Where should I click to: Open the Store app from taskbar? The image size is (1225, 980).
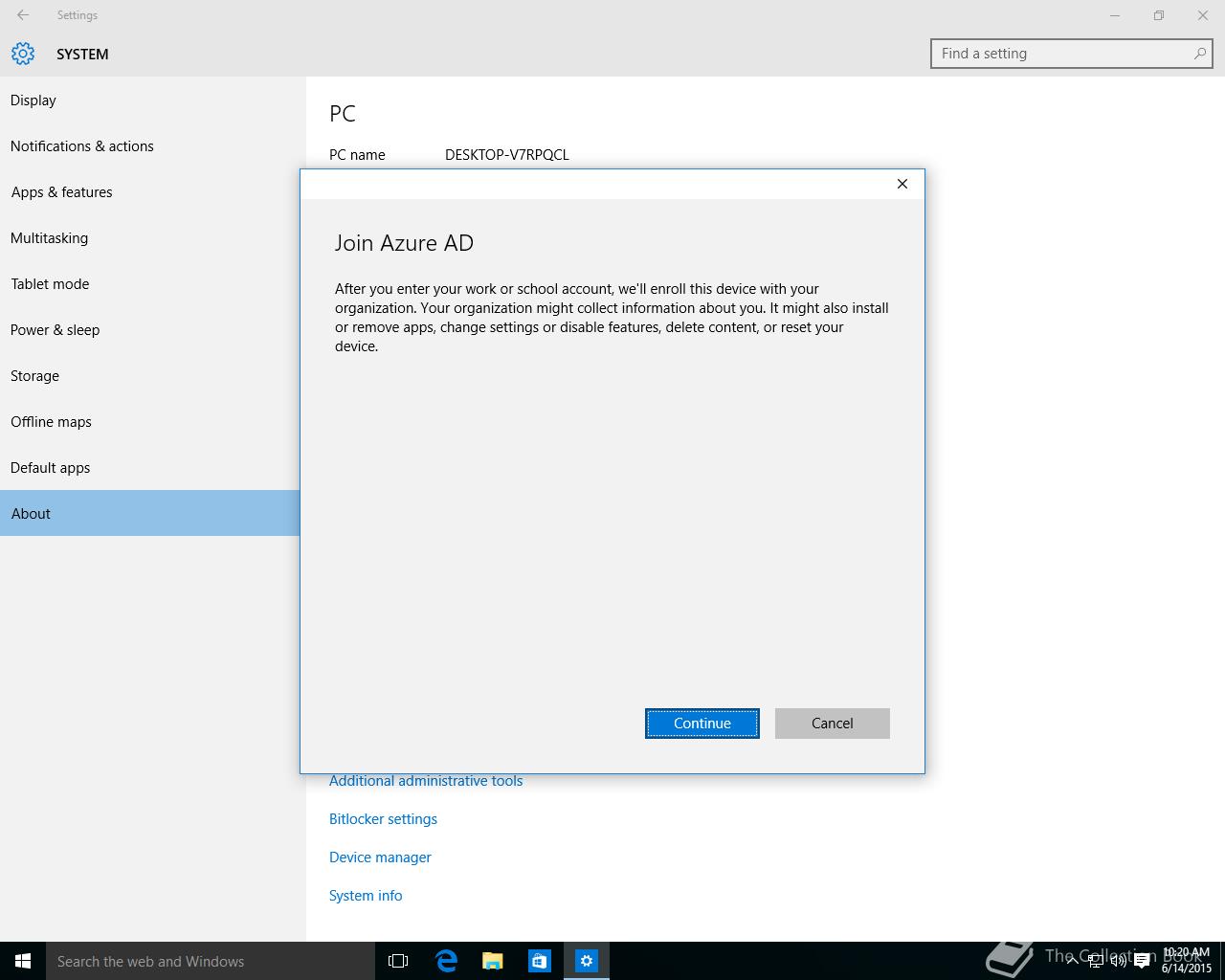pos(540,961)
